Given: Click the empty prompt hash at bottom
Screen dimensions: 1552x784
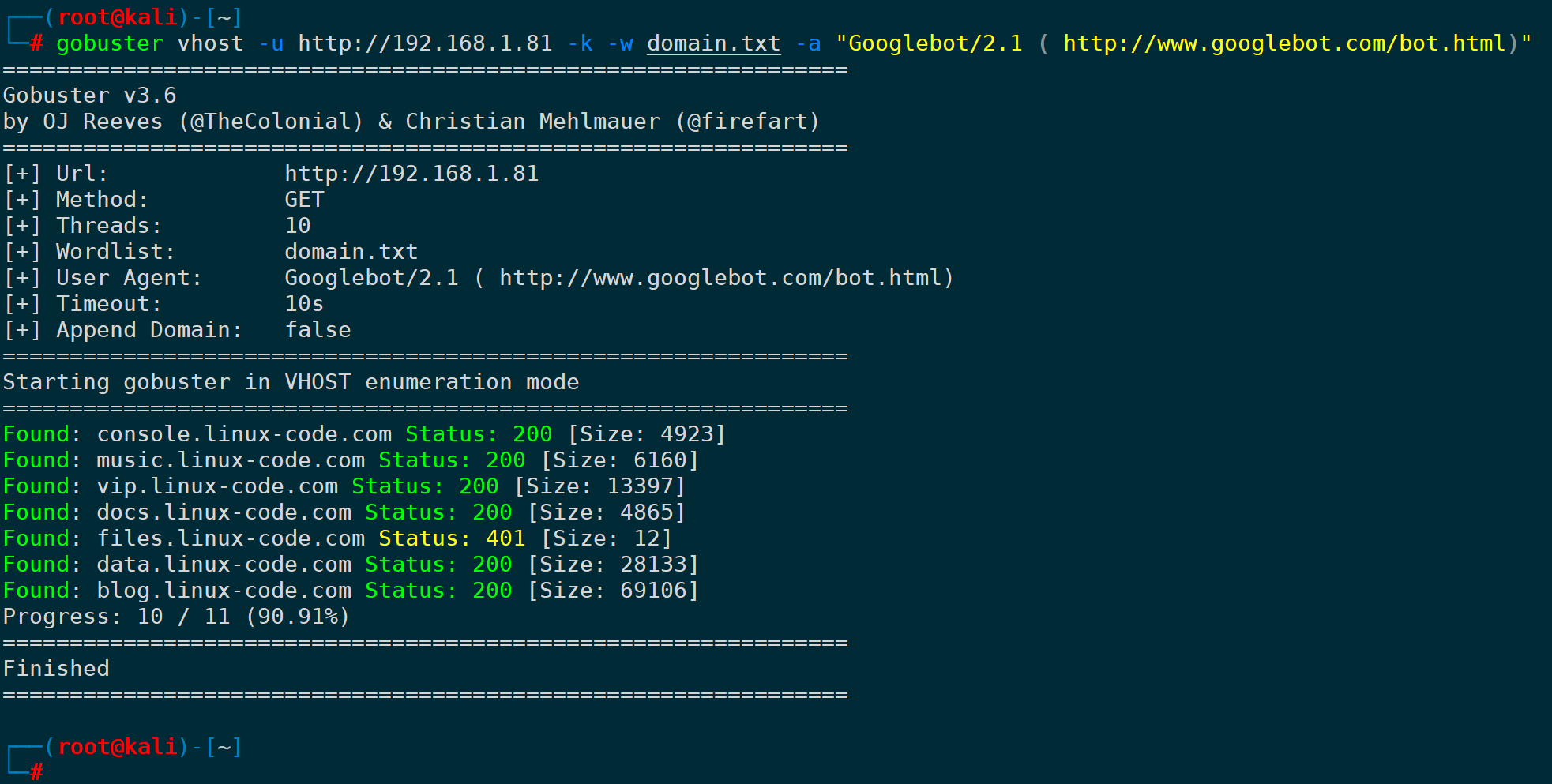Looking at the screenshot, I should pos(36,772).
